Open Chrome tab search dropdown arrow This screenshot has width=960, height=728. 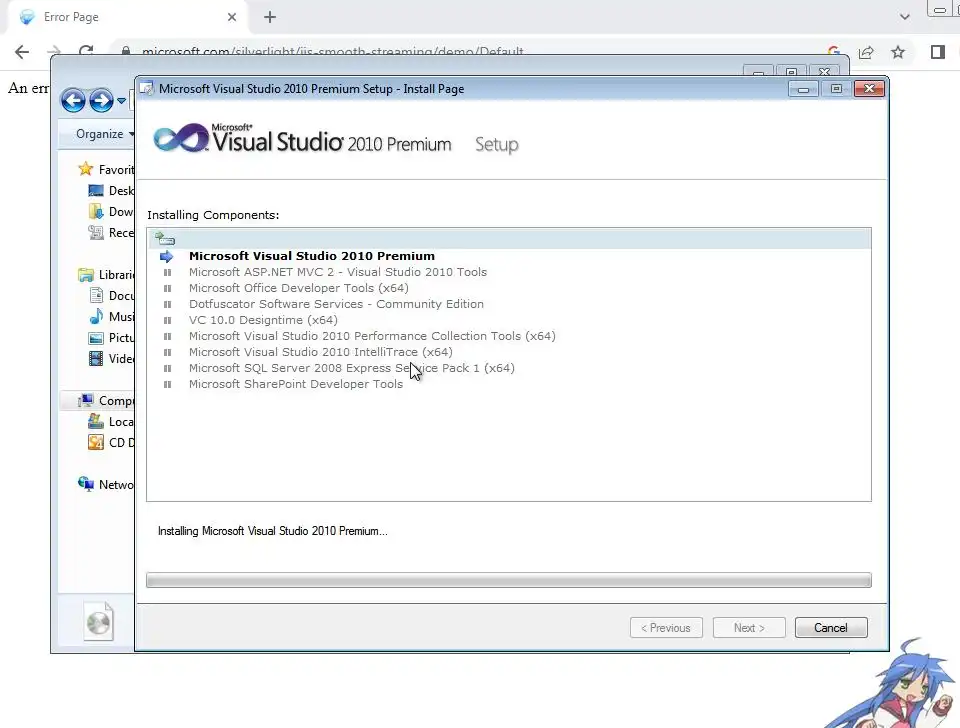pyautogui.click(x=905, y=17)
